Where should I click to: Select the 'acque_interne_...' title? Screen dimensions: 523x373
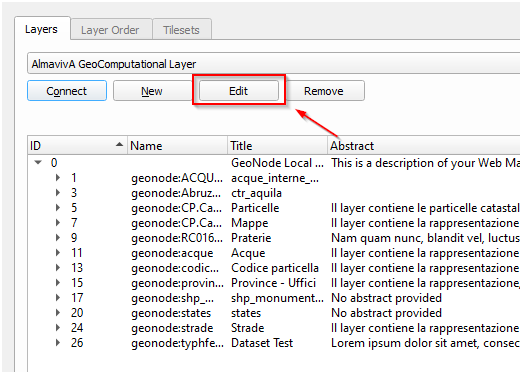(x=275, y=178)
